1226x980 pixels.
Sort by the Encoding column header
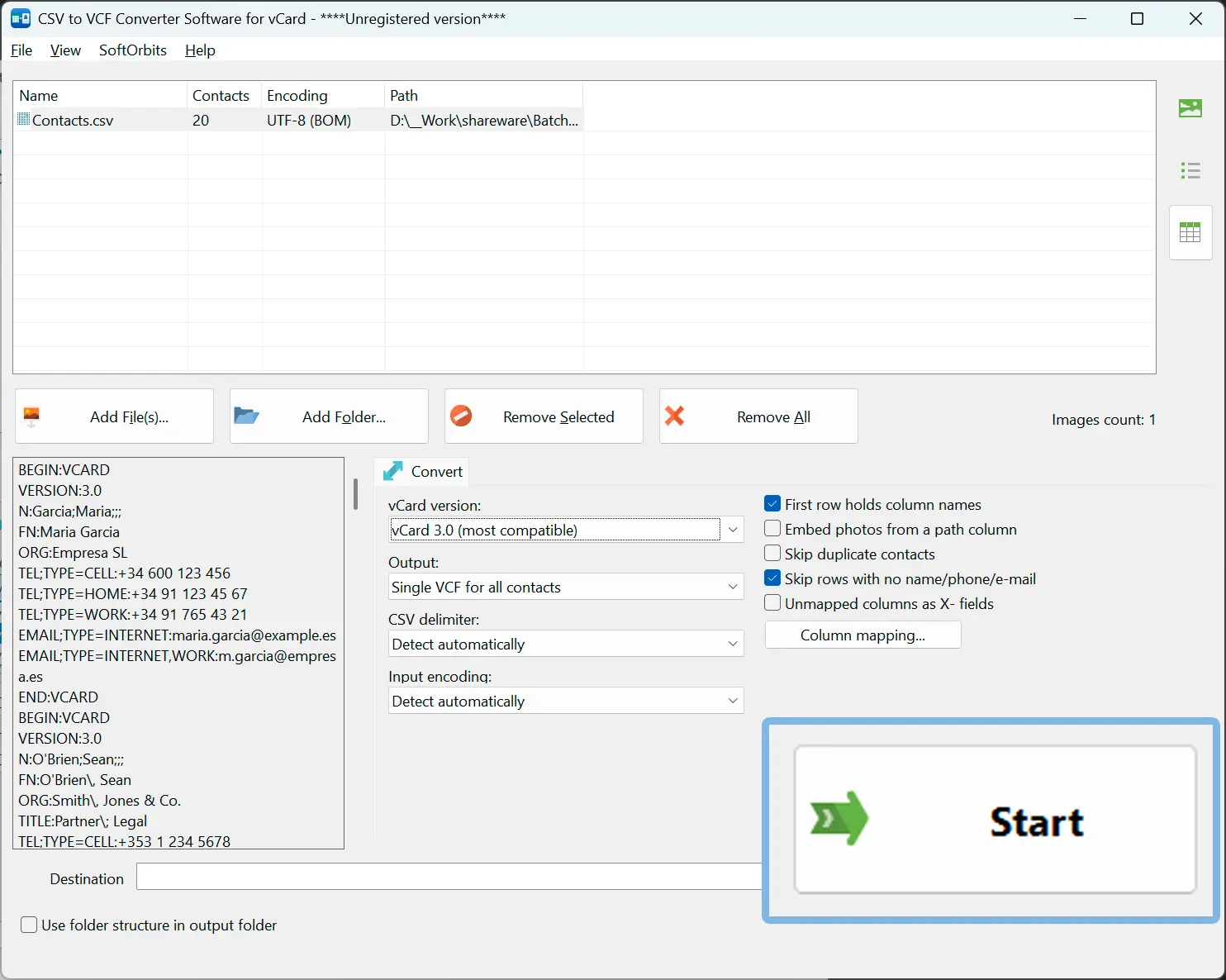323,96
